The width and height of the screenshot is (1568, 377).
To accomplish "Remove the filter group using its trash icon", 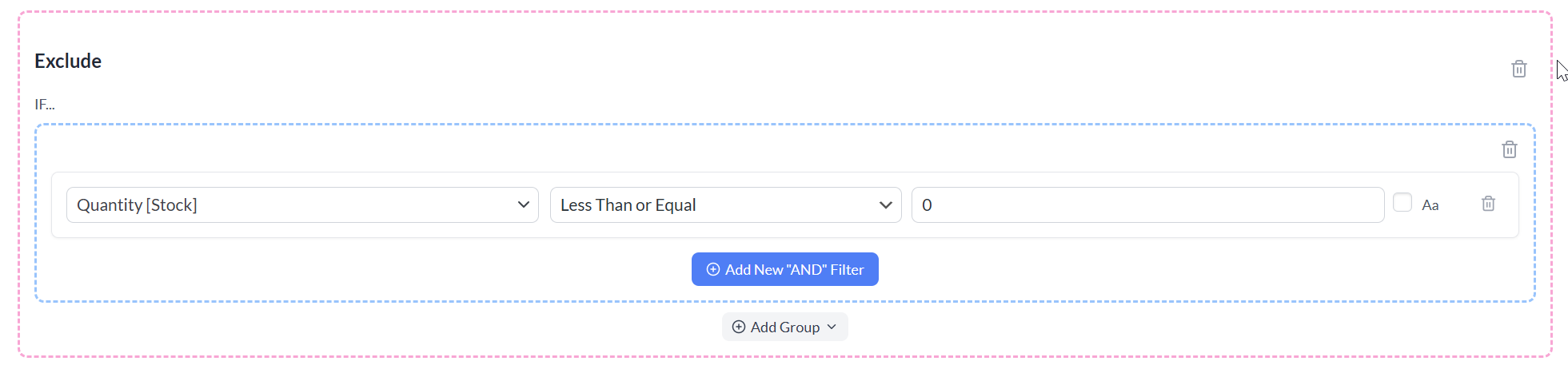I will tap(1509, 149).
